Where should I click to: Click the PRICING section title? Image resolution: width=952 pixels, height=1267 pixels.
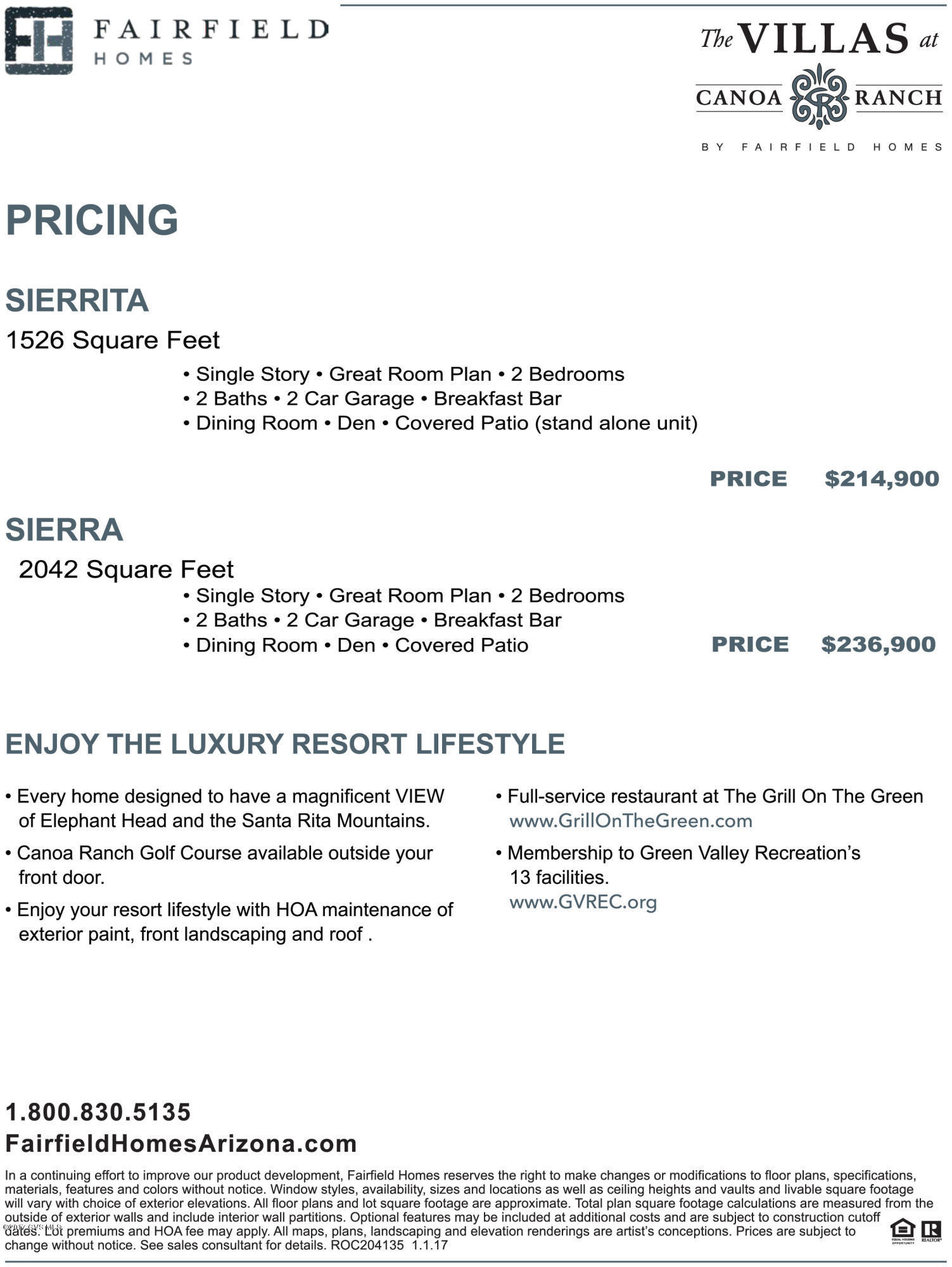92,220
